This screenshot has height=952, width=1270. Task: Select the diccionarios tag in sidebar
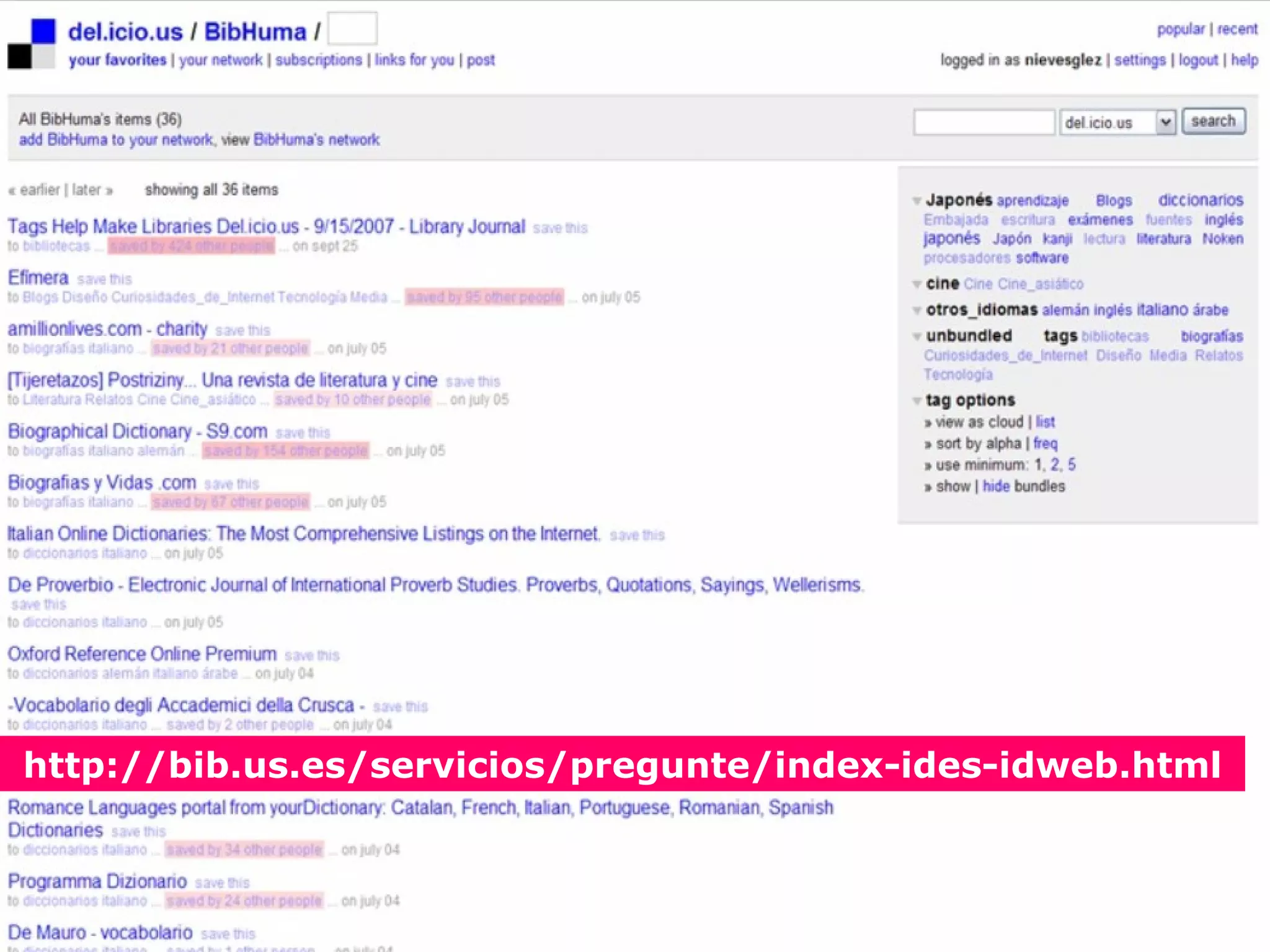[1201, 200]
